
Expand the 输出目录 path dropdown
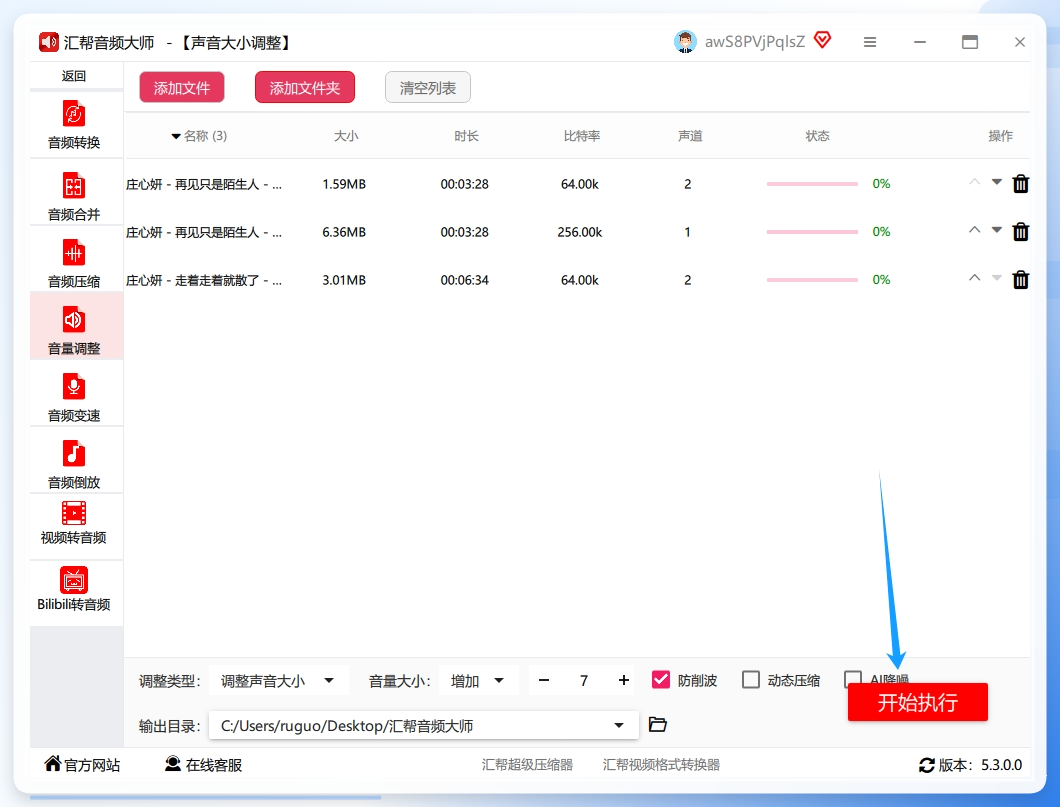click(619, 725)
